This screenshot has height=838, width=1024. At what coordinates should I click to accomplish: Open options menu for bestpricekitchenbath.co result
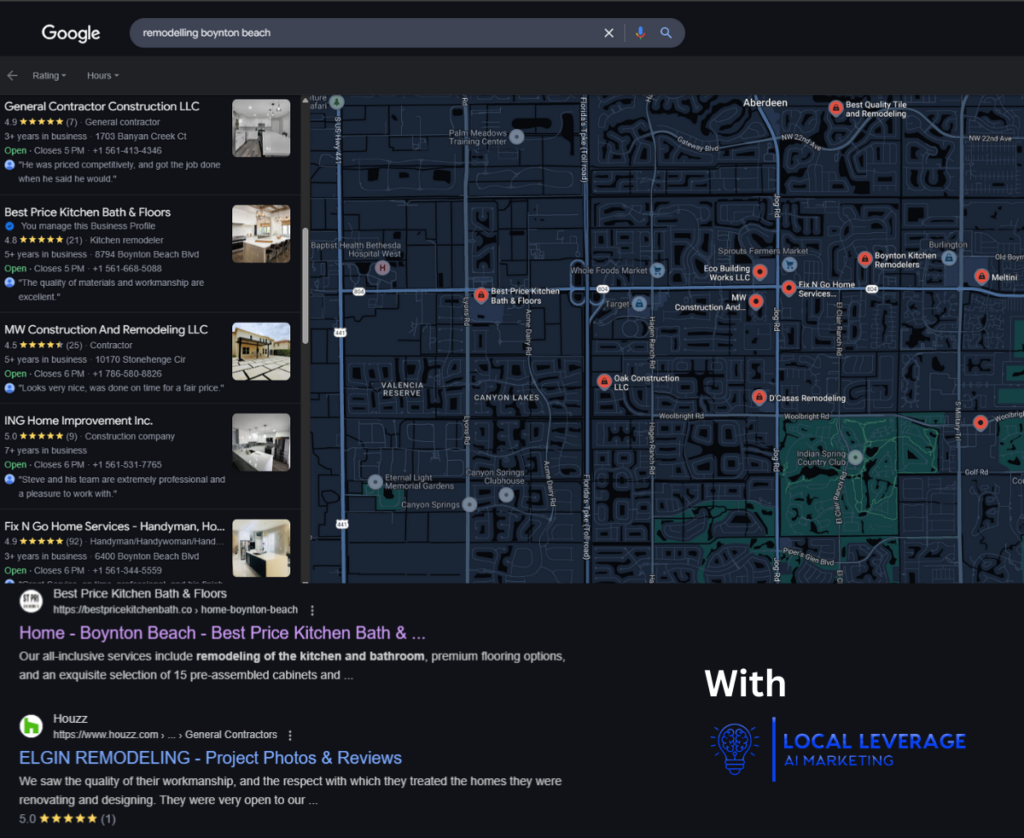(312, 610)
